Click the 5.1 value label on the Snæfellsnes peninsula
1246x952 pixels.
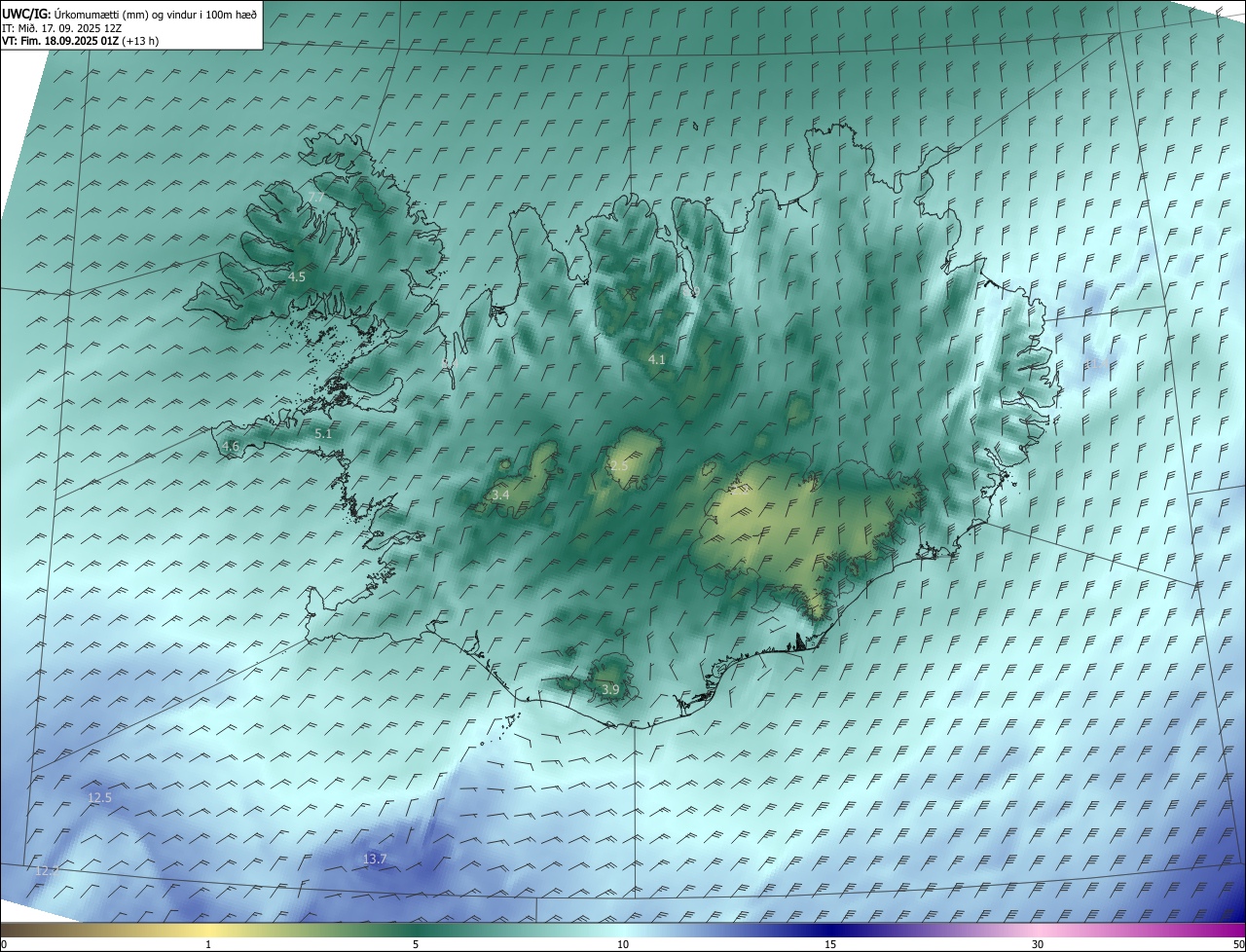(x=323, y=434)
